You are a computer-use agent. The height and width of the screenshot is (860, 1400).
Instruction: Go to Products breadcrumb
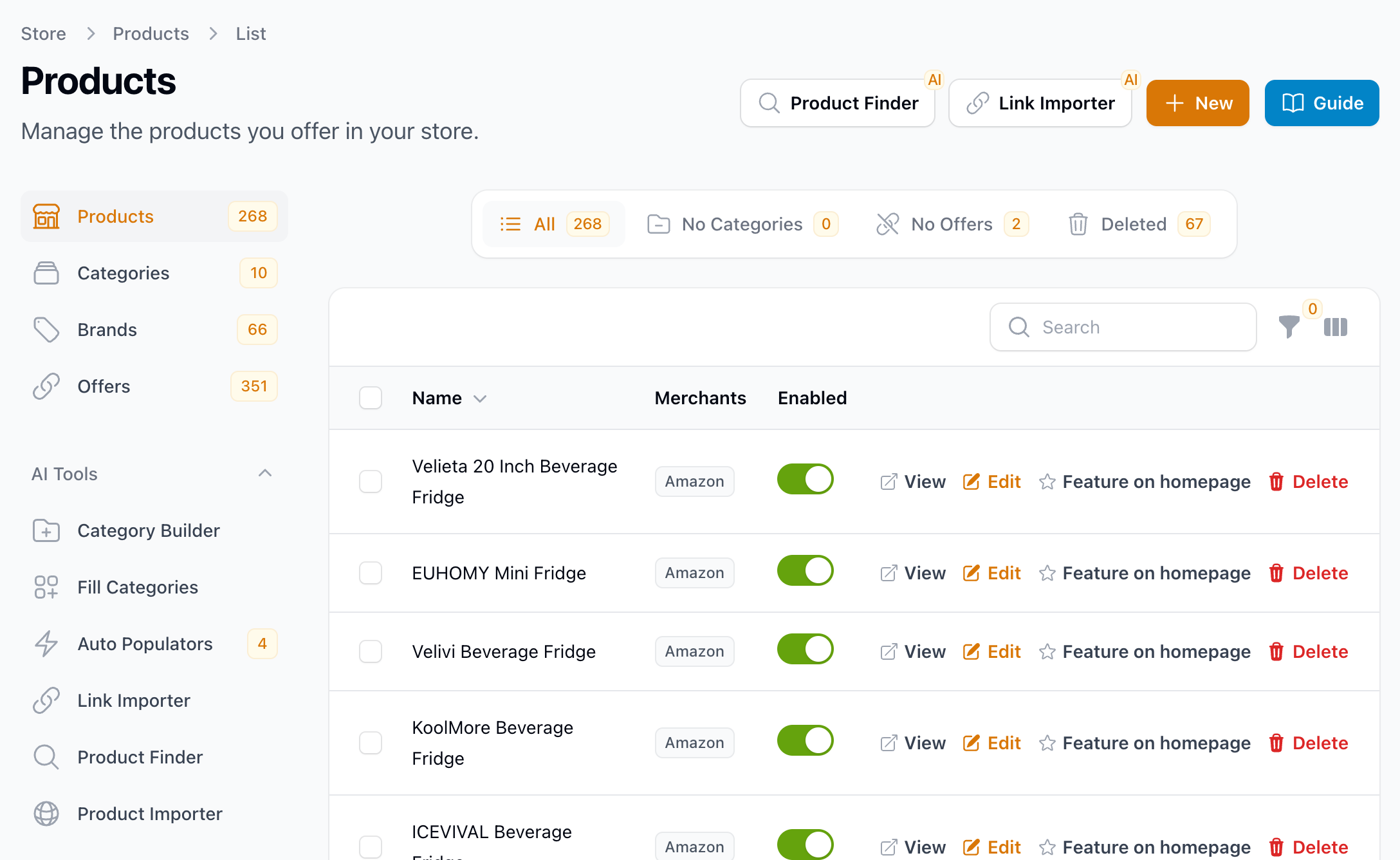pyautogui.click(x=151, y=33)
